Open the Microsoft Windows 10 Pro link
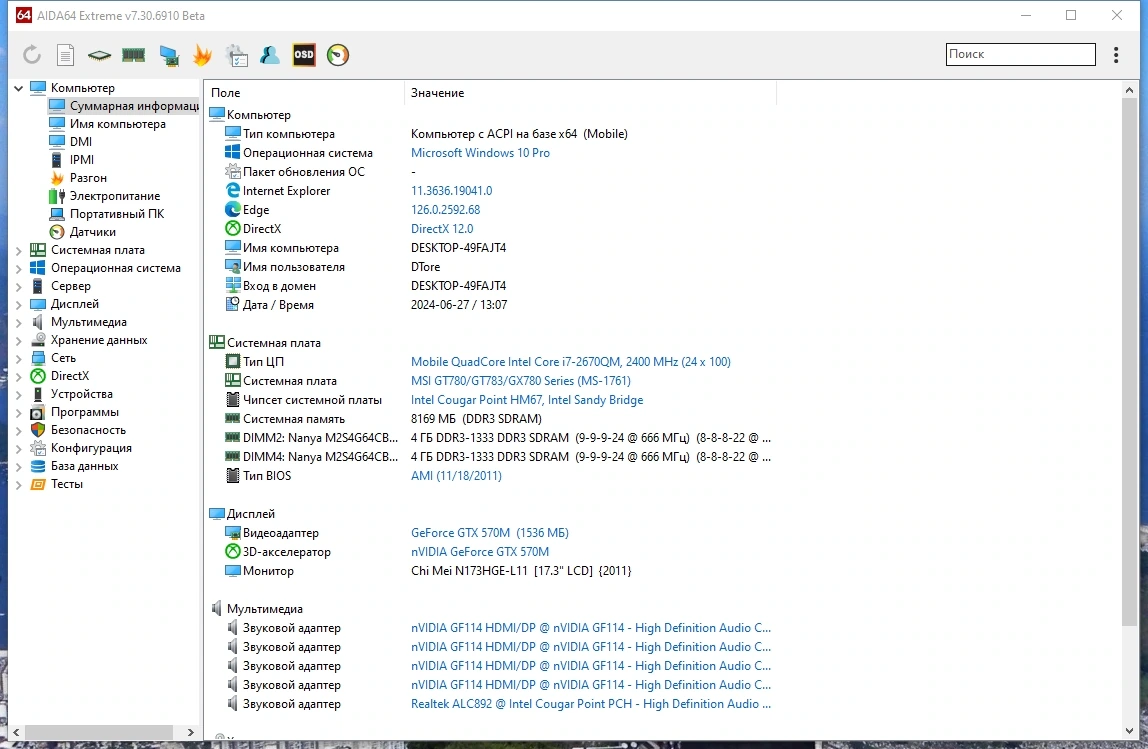1148x749 pixels. (x=480, y=153)
